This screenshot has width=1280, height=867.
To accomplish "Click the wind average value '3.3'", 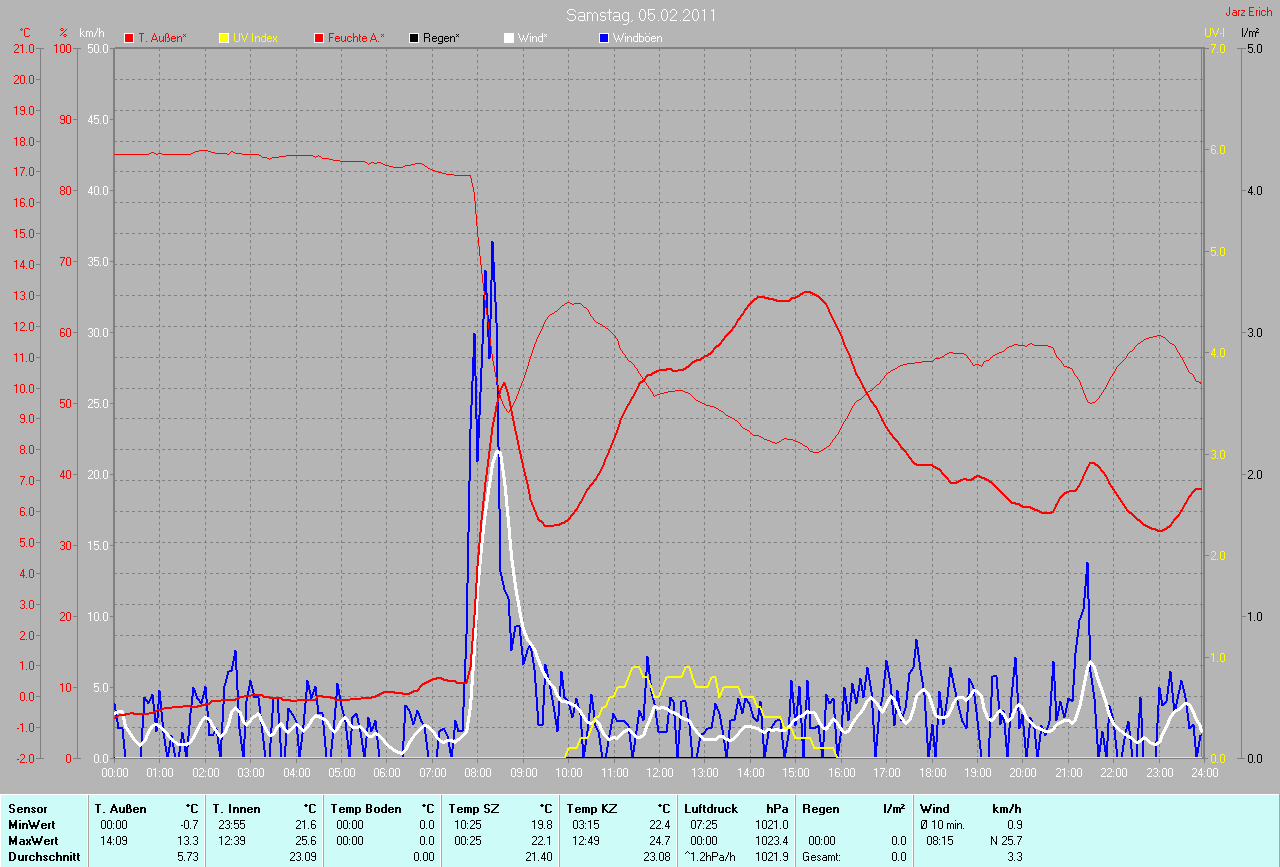I will point(1014,857).
